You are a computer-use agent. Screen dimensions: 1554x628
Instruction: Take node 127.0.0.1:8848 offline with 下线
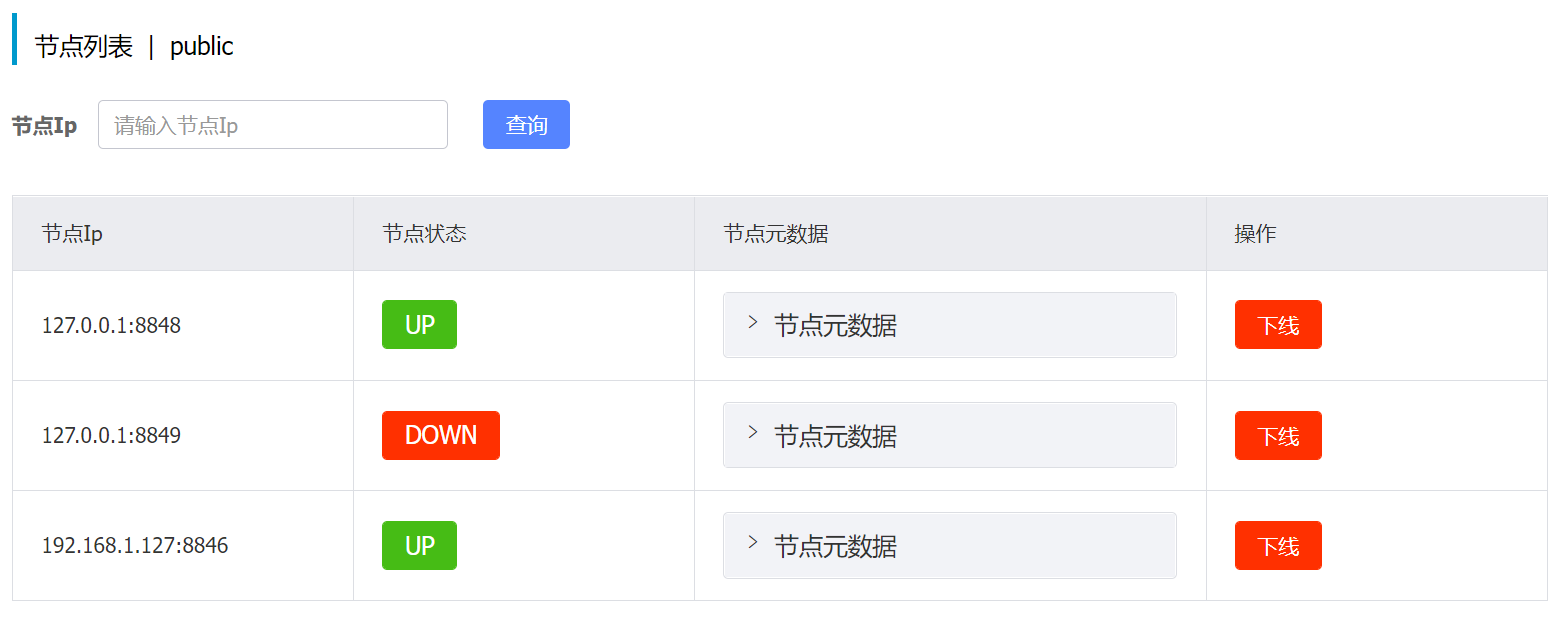coord(1277,325)
